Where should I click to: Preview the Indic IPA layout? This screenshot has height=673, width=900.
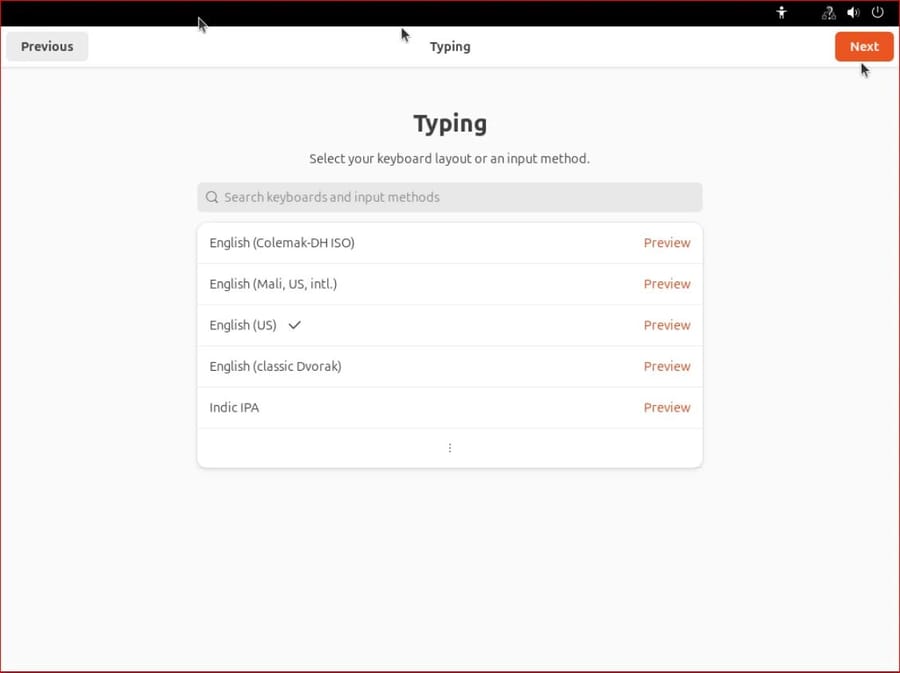click(x=666, y=408)
